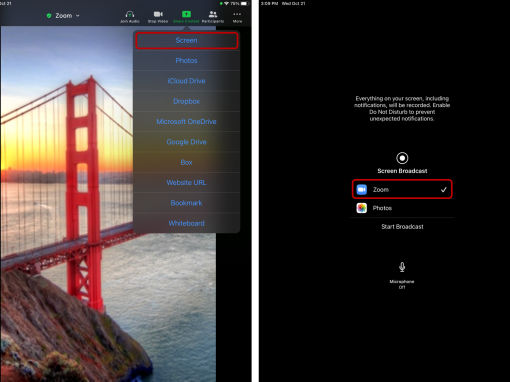
Task: Click the Zoom app icon in broadcast list
Action: click(x=362, y=189)
